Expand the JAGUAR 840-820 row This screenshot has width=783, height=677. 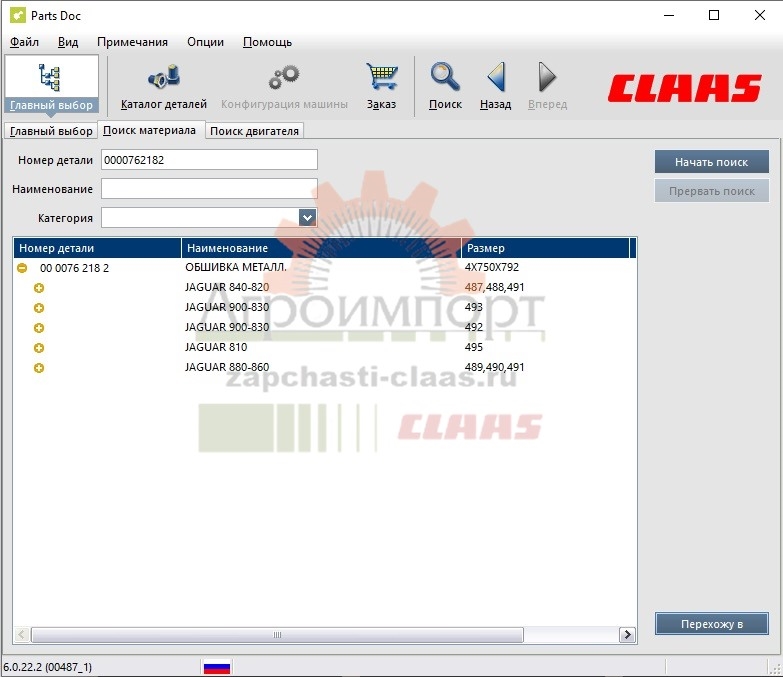pyautogui.click(x=39, y=288)
